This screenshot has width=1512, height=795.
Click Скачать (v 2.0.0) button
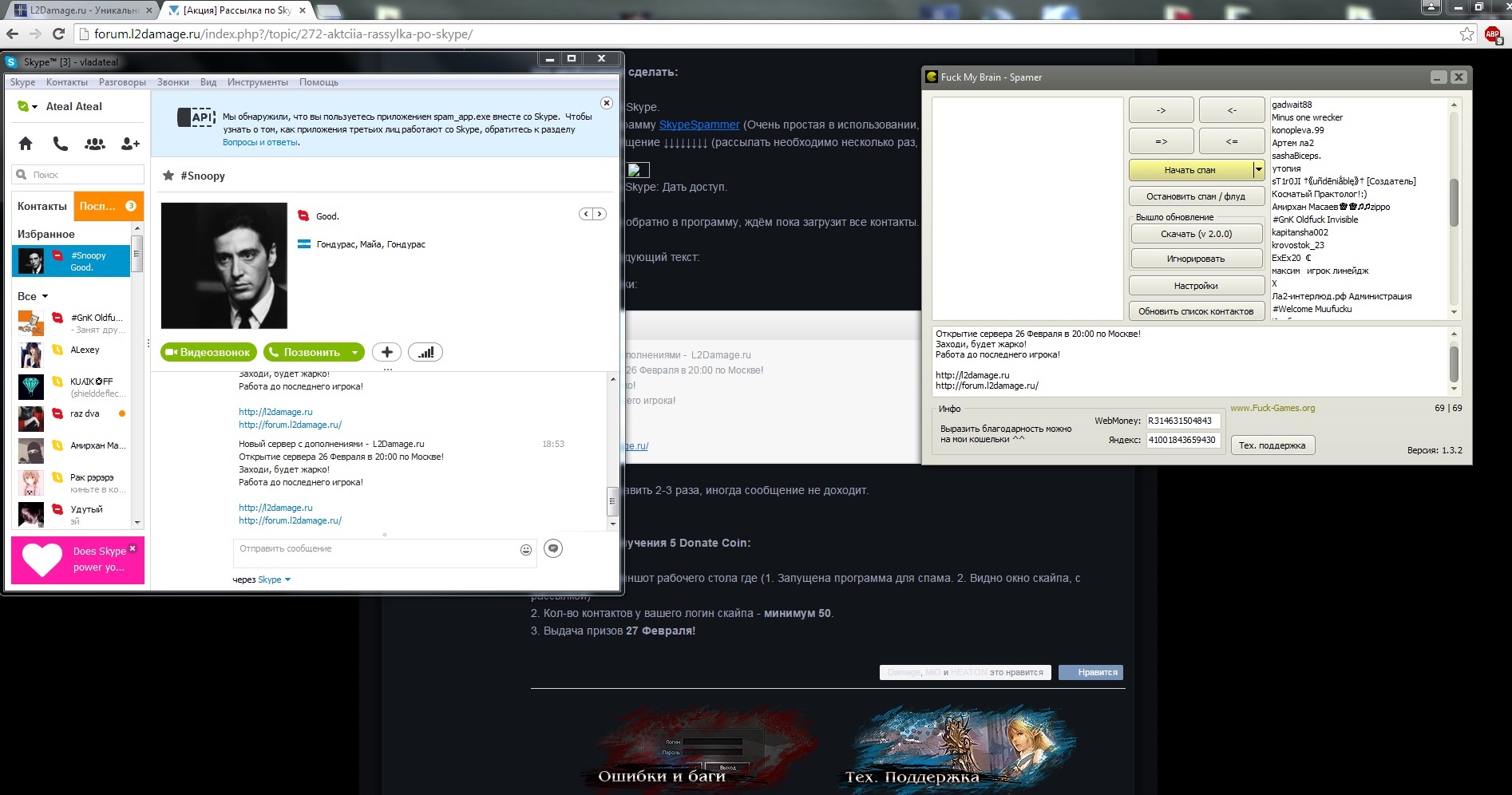point(1196,234)
